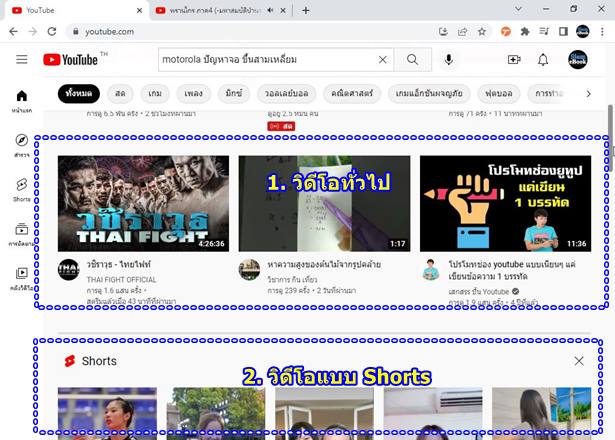Select the วอลเลย์บอล chip
This screenshot has height=440, width=615.
click(x=286, y=93)
